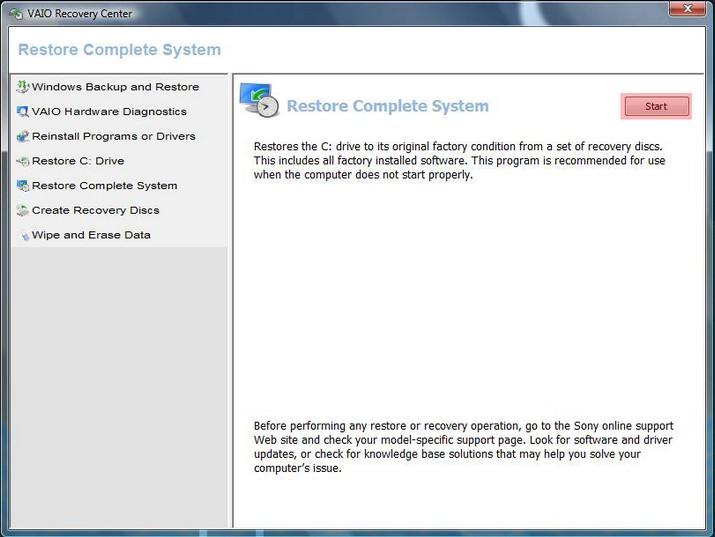Go to Reinstall Programs or Drivers
This screenshot has height=537, width=715.
(x=113, y=136)
